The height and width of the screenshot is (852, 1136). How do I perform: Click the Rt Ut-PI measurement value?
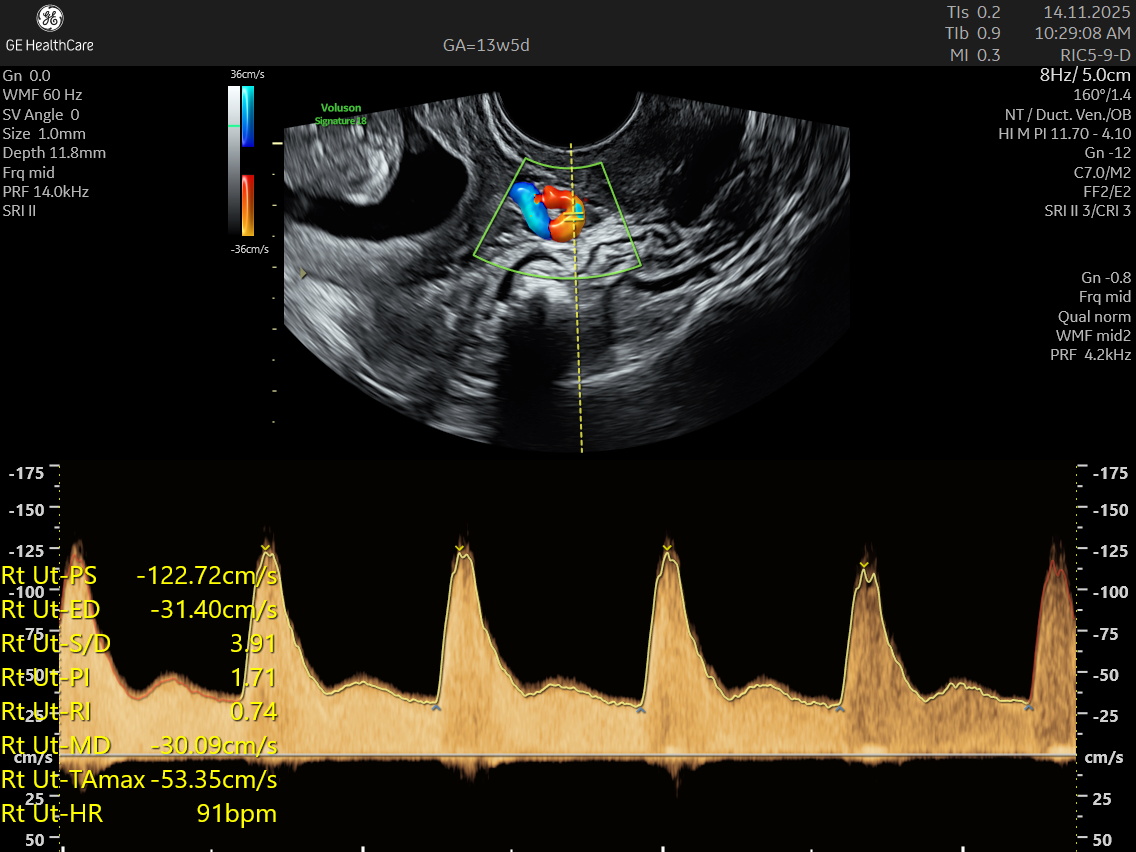tap(254, 678)
